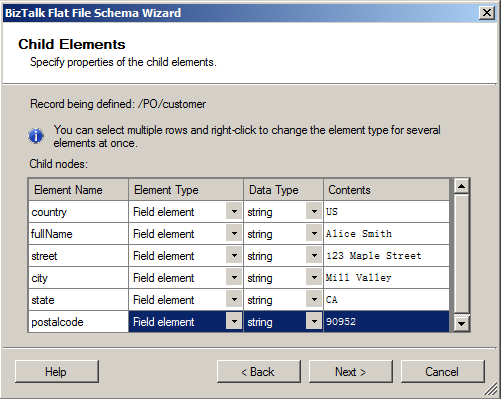Select the '90952' contents cell
Image resolution: width=501 pixels, height=399 pixels.
click(386, 322)
